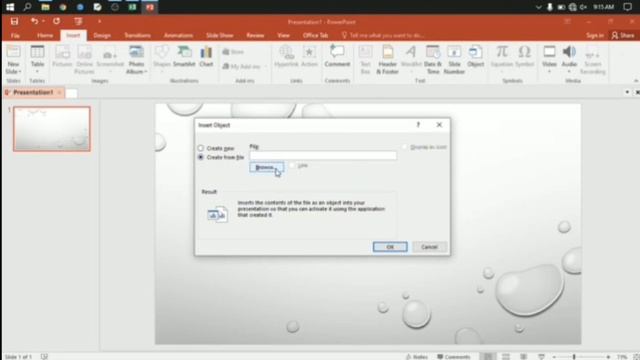The width and height of the screenshot is (640, 360).
Task: Insert a Hyperlink
Action: [286, 56]
